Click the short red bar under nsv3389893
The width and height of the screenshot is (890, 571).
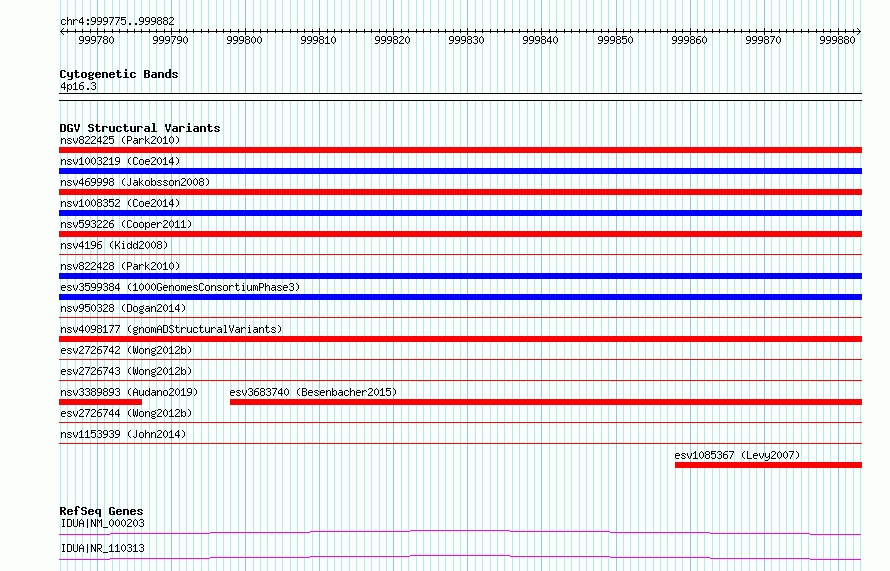click(x=100, y=402)
